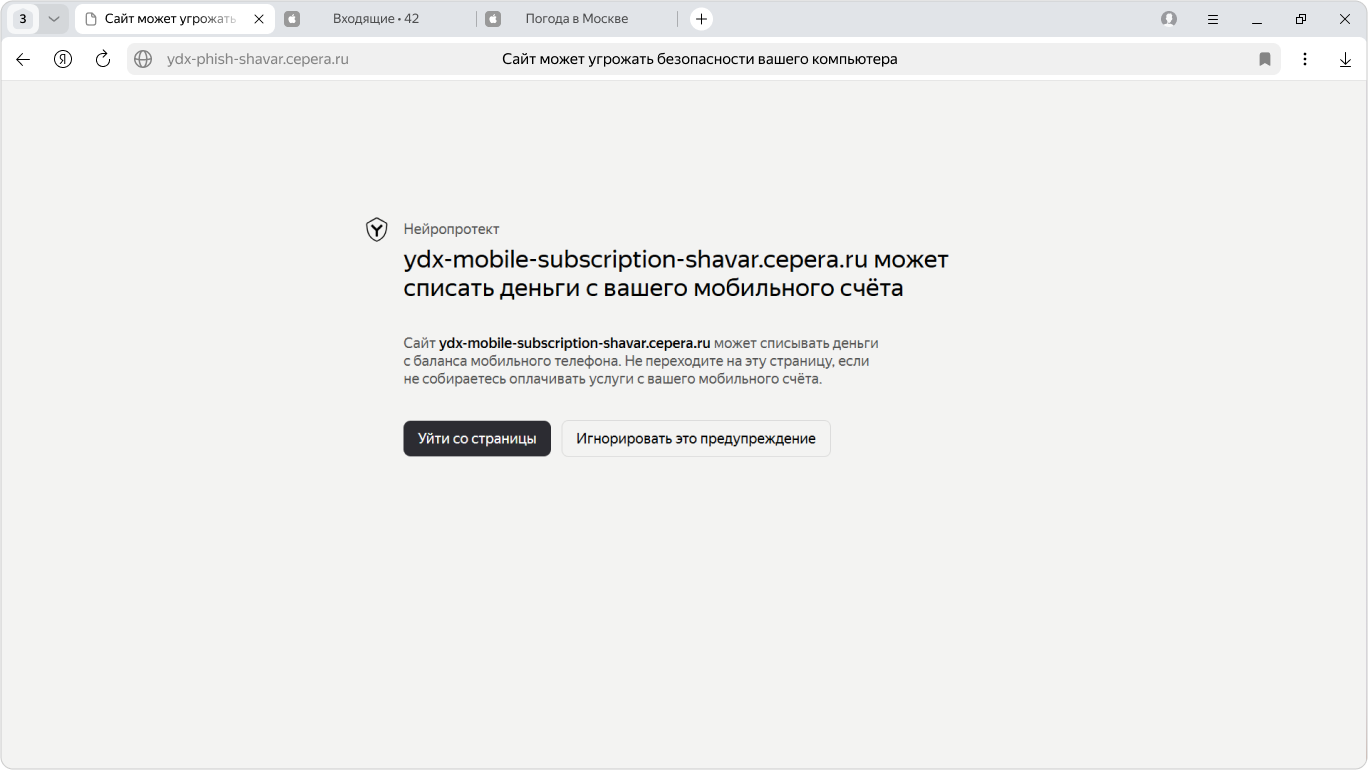Go back using the back arrow
The height and width of the screenshot is (770, 1368).
point(23,59)
